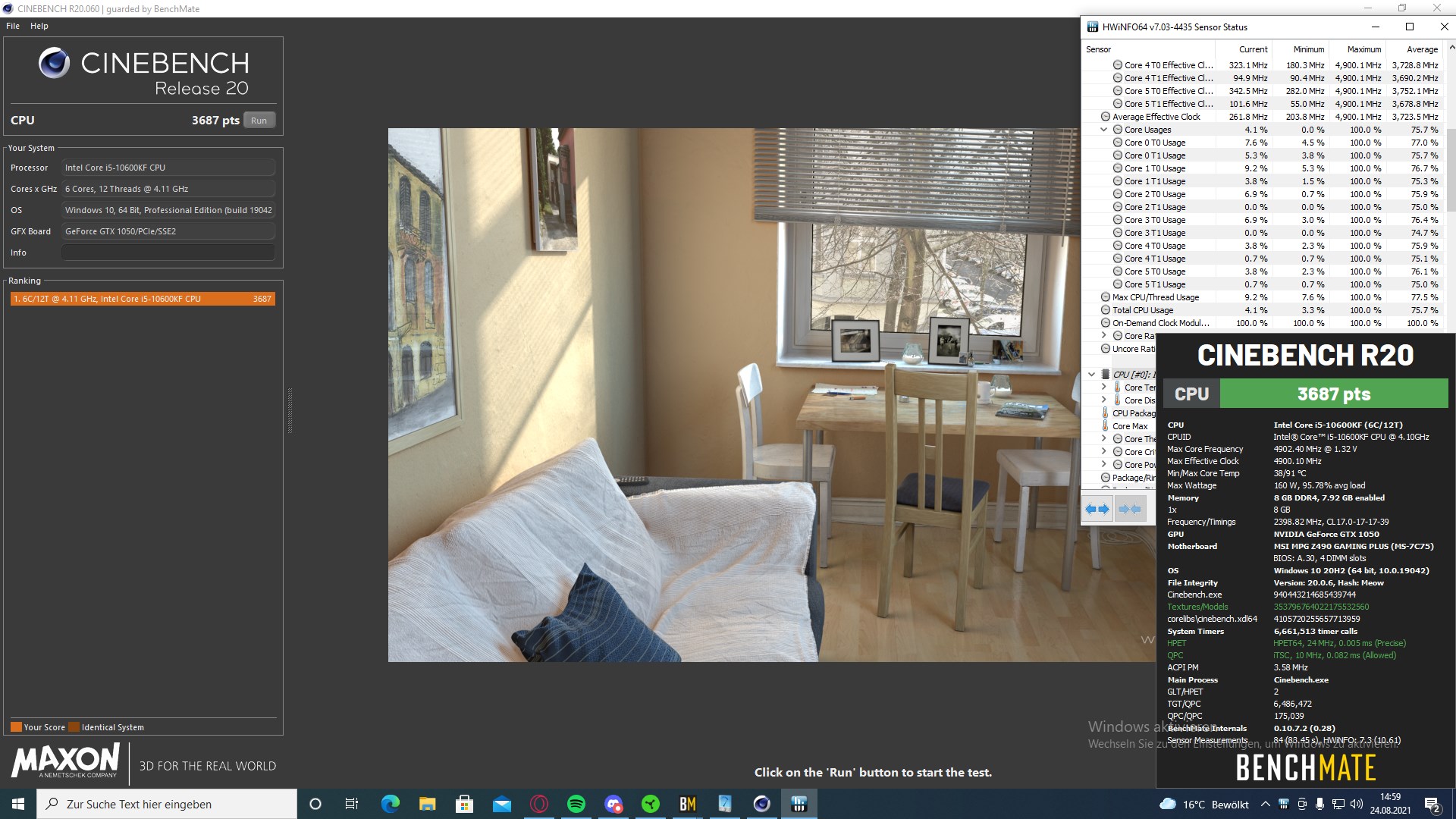Click the CPU Package thermometer icon

tap(1106, 413)
